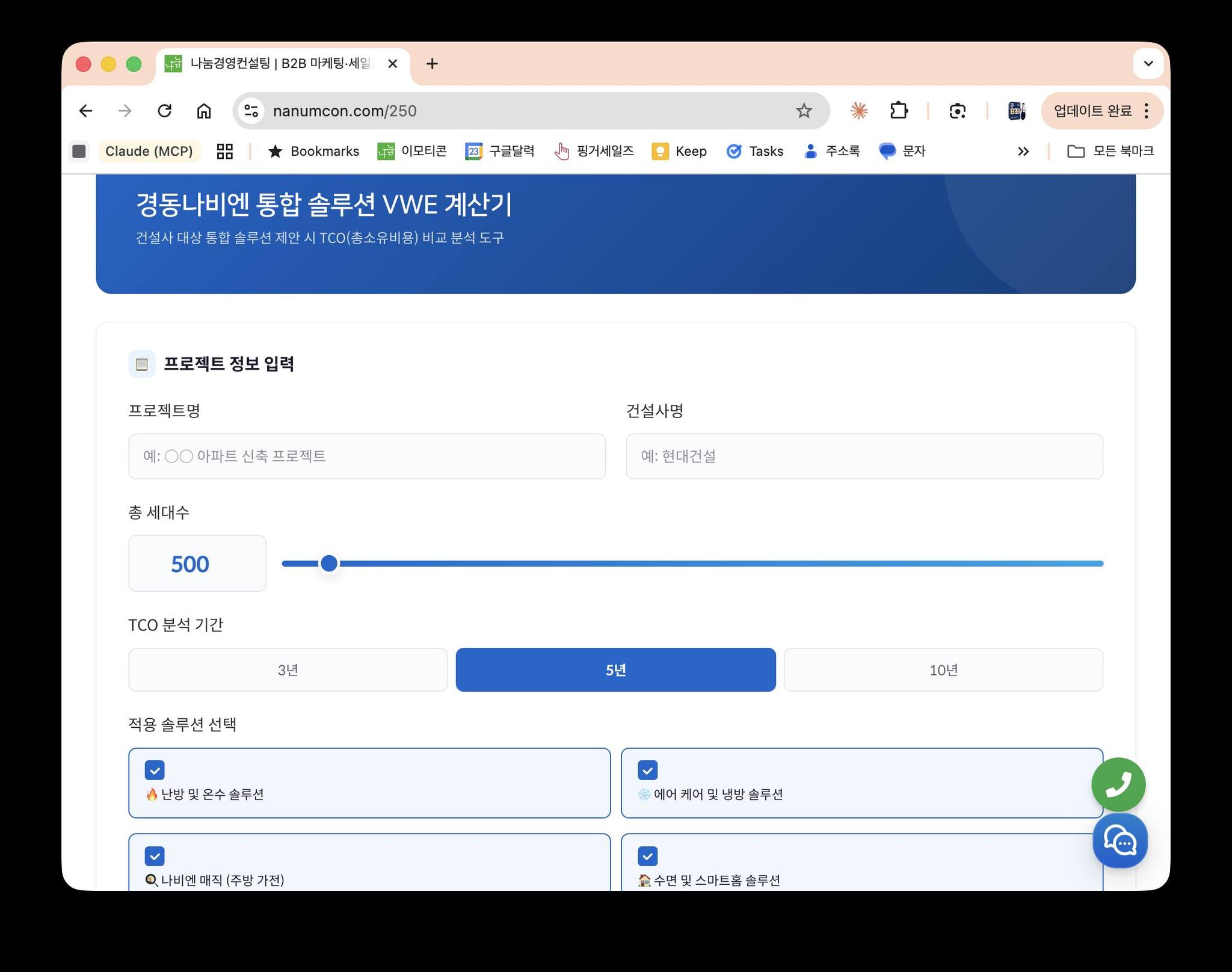Click the 프로젝트명 input field
This screenshot has height=972, width=1232.
tap(366, 456)
